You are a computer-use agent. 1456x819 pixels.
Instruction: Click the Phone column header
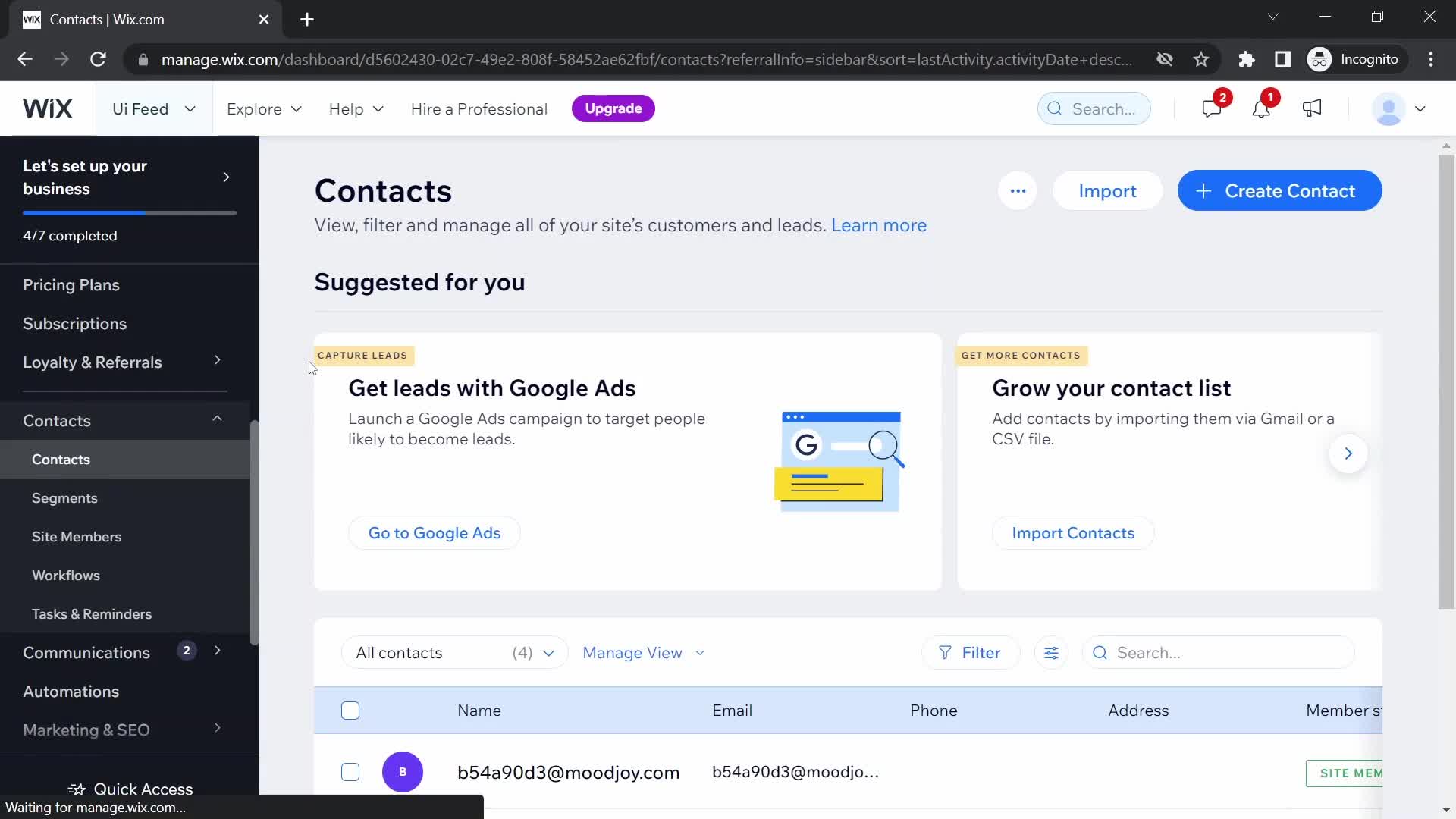pos(934,711)
